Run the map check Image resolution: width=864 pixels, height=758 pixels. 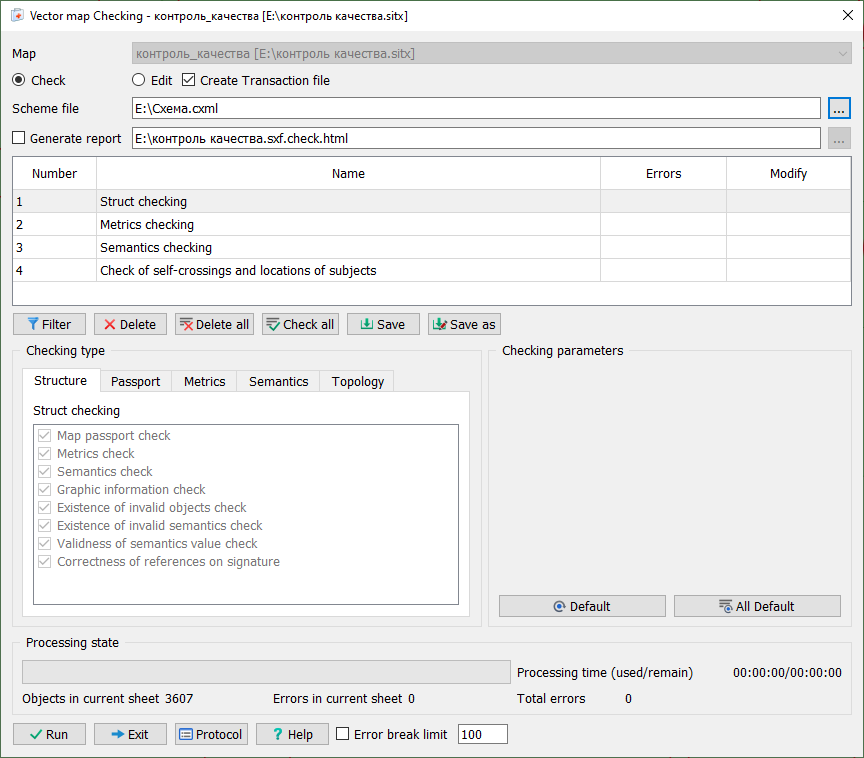49,734
